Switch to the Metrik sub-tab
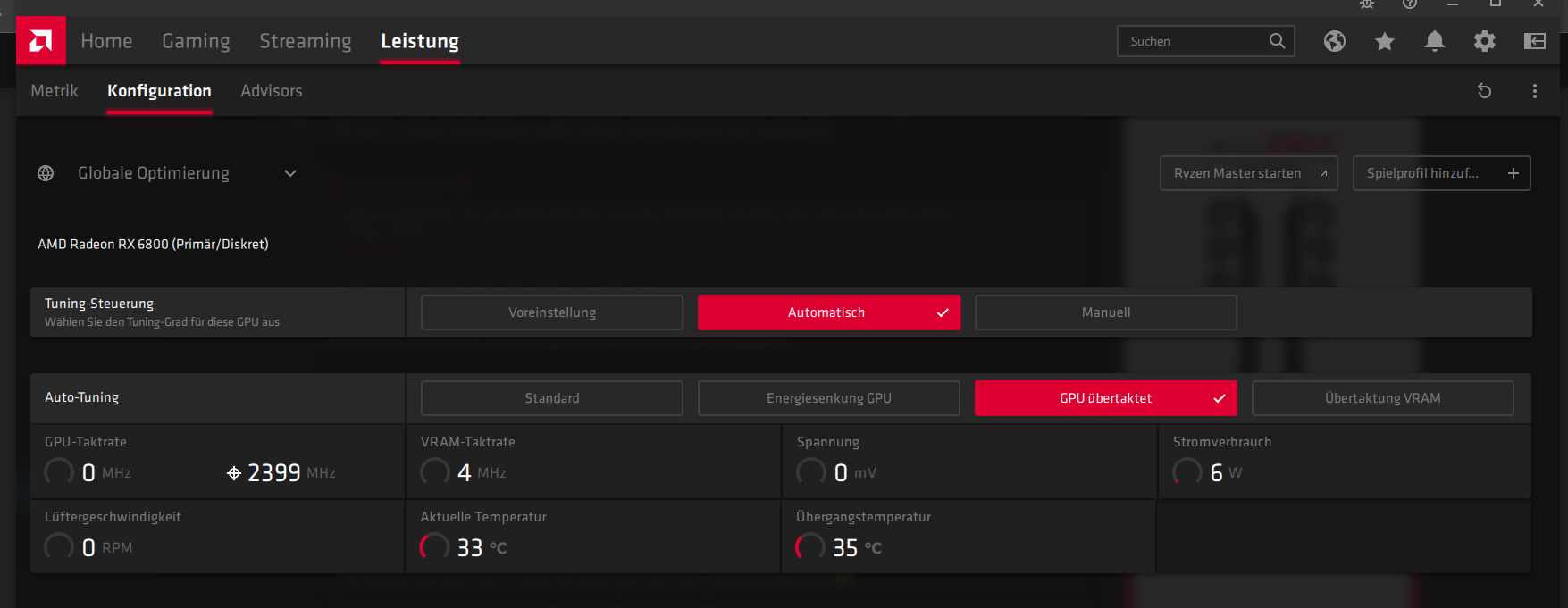This screenshot has height=608, width=1568. [x=55, y=91]
